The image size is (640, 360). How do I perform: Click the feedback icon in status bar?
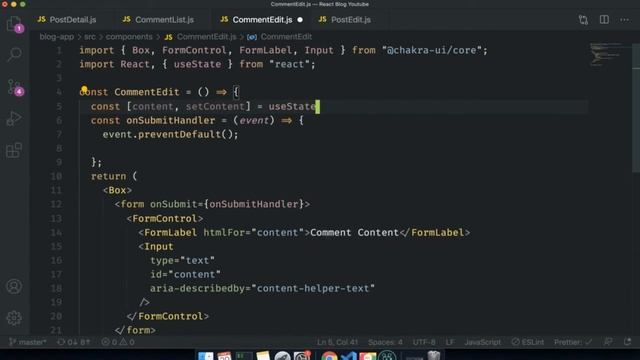pos(608,342)
